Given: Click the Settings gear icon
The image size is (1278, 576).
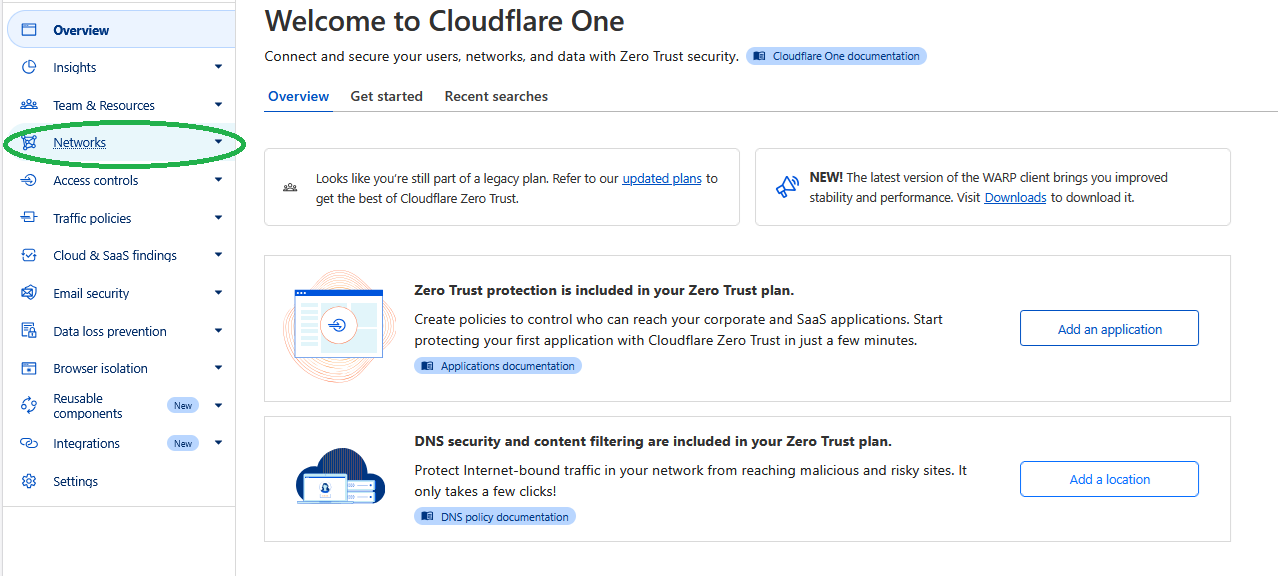Looking at the screenshot, I should click(x=29, y=481).
